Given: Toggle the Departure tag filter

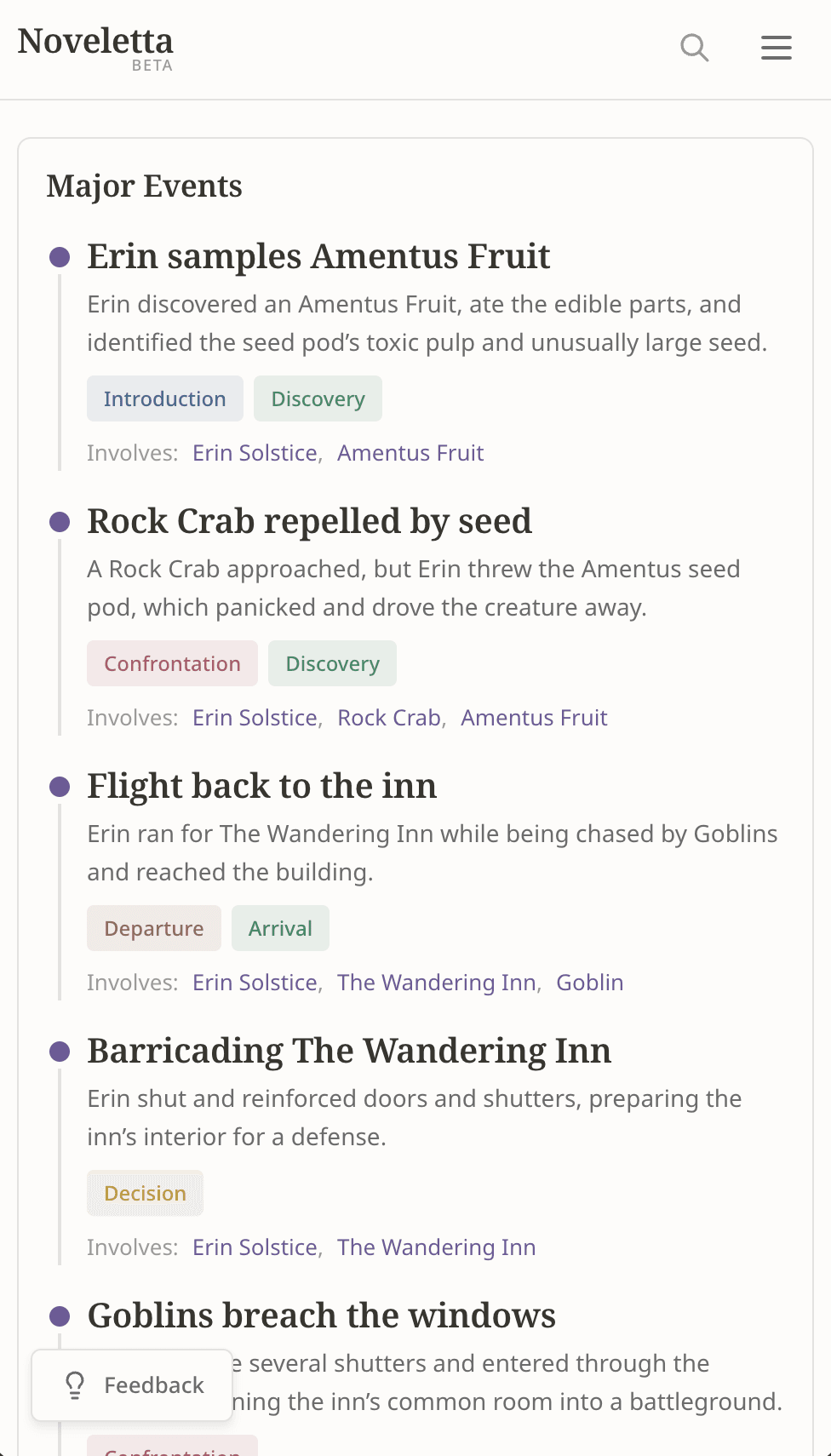Looking at the screenshot, I should click(153, 928).
